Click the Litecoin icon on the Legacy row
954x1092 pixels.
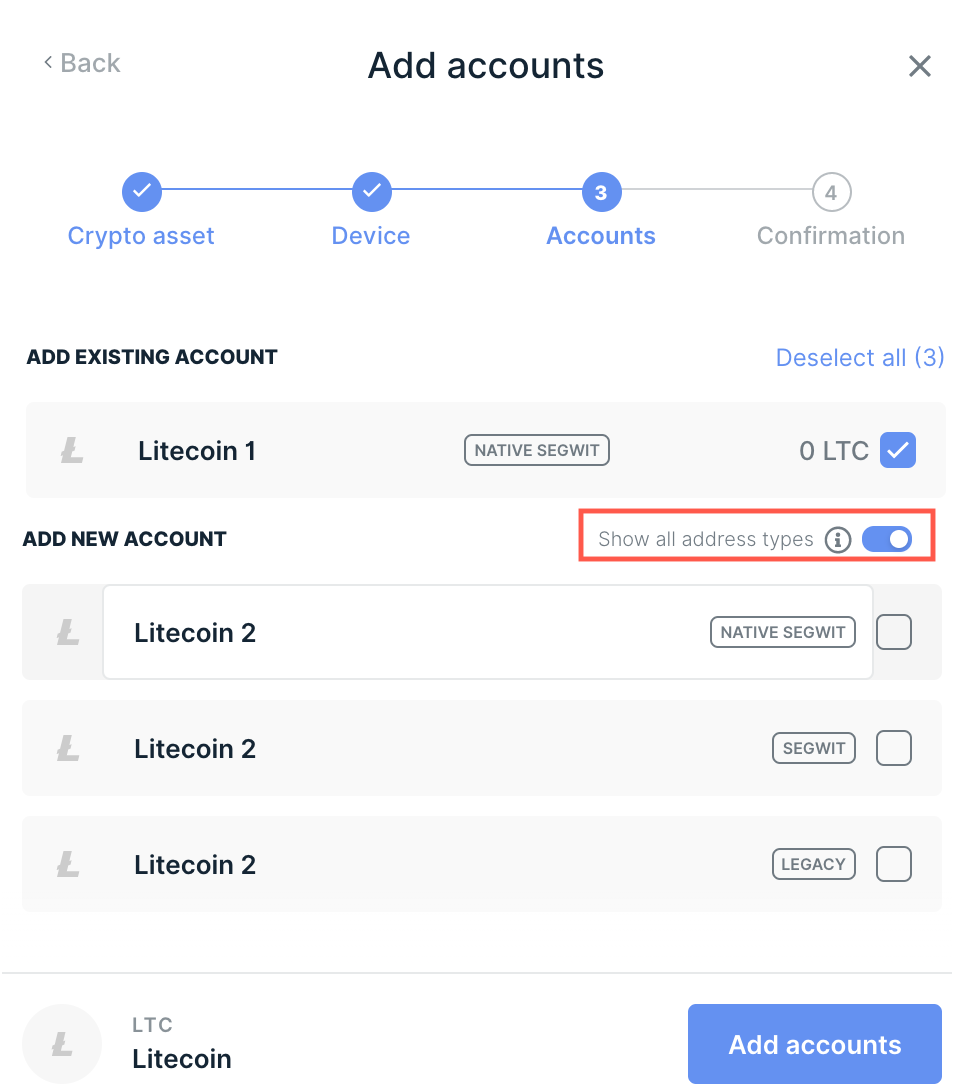[67, 864]
